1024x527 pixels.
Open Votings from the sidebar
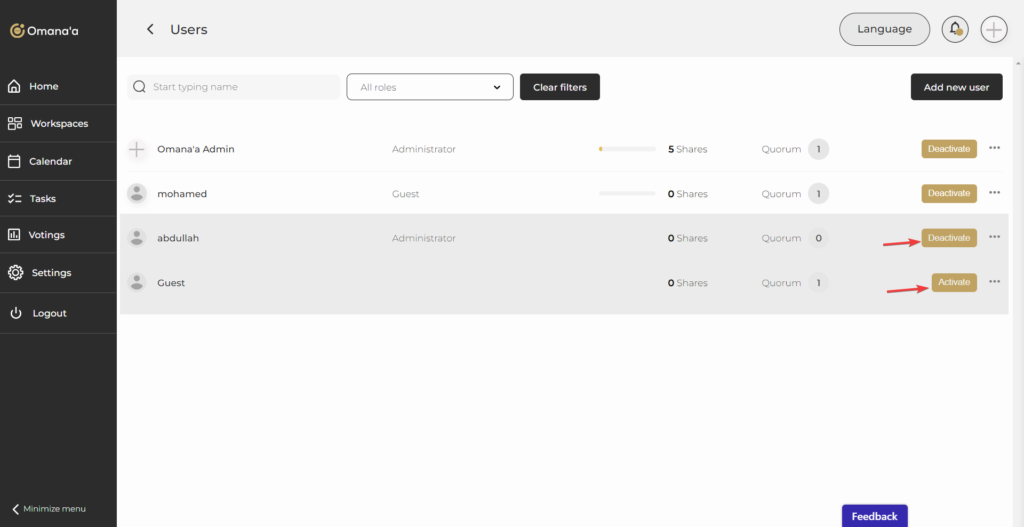pyautogui.click(x=46, y=235)
